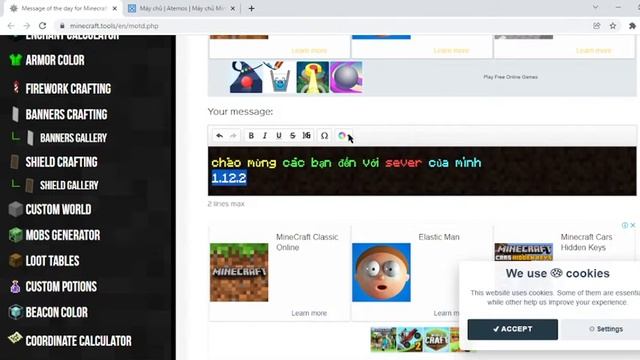
Task: Click the shield icon beside Shield Crafting
Action: (15, 162)
